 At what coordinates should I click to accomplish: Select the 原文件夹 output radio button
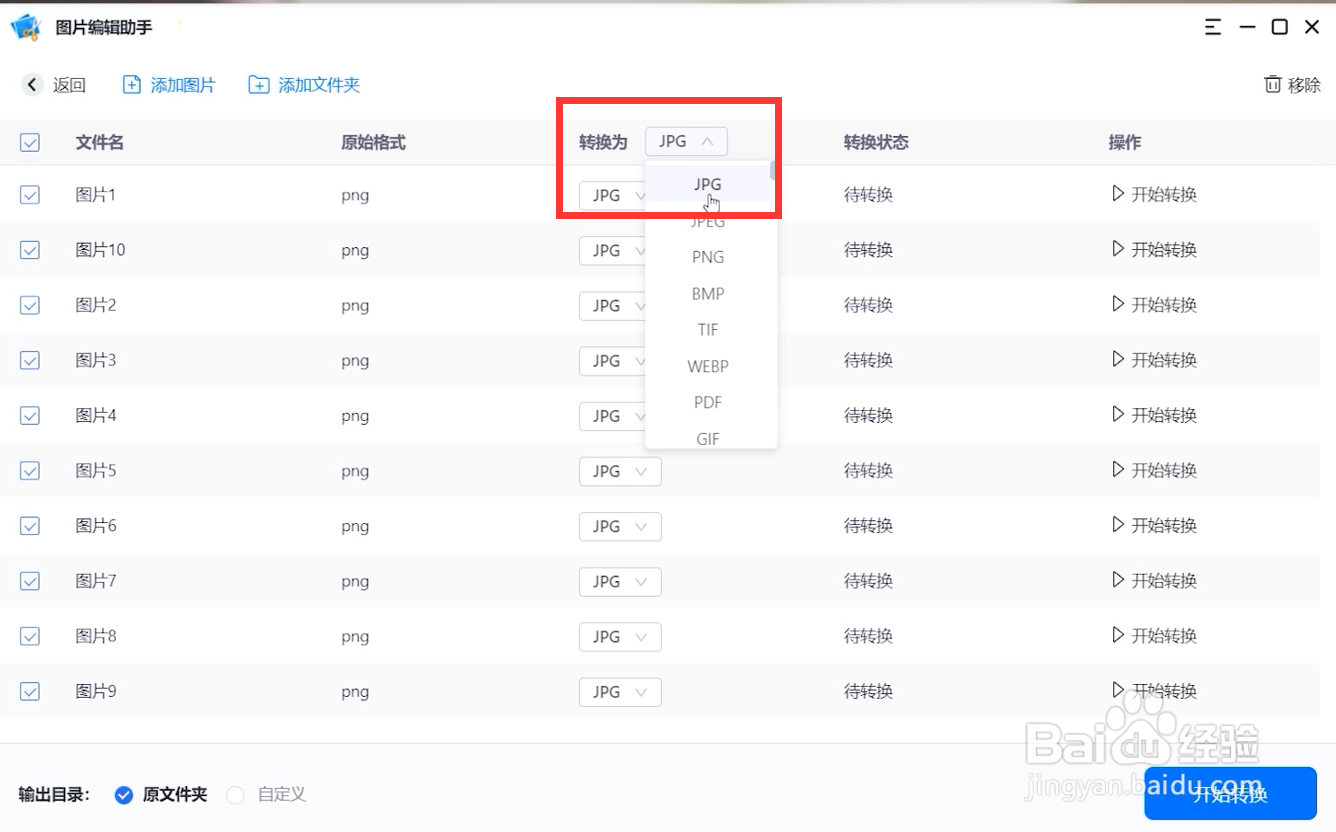tap(124, 795)
